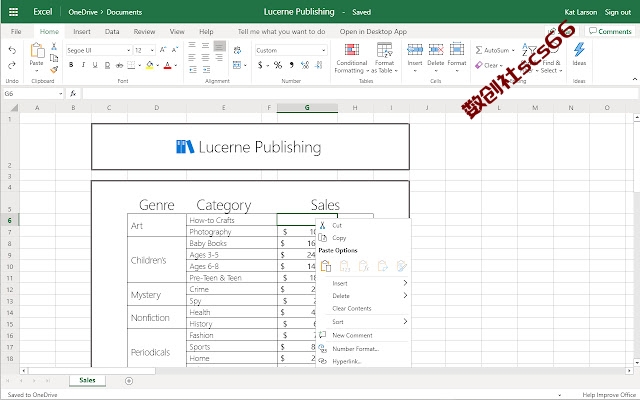Viewport: 640px width, 400px height.
Task: Choose Sort in the context menu
Action: pos(363,322)
